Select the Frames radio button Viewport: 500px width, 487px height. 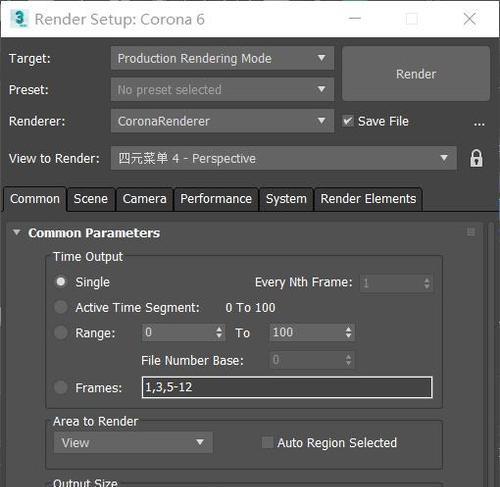[61, 387]
